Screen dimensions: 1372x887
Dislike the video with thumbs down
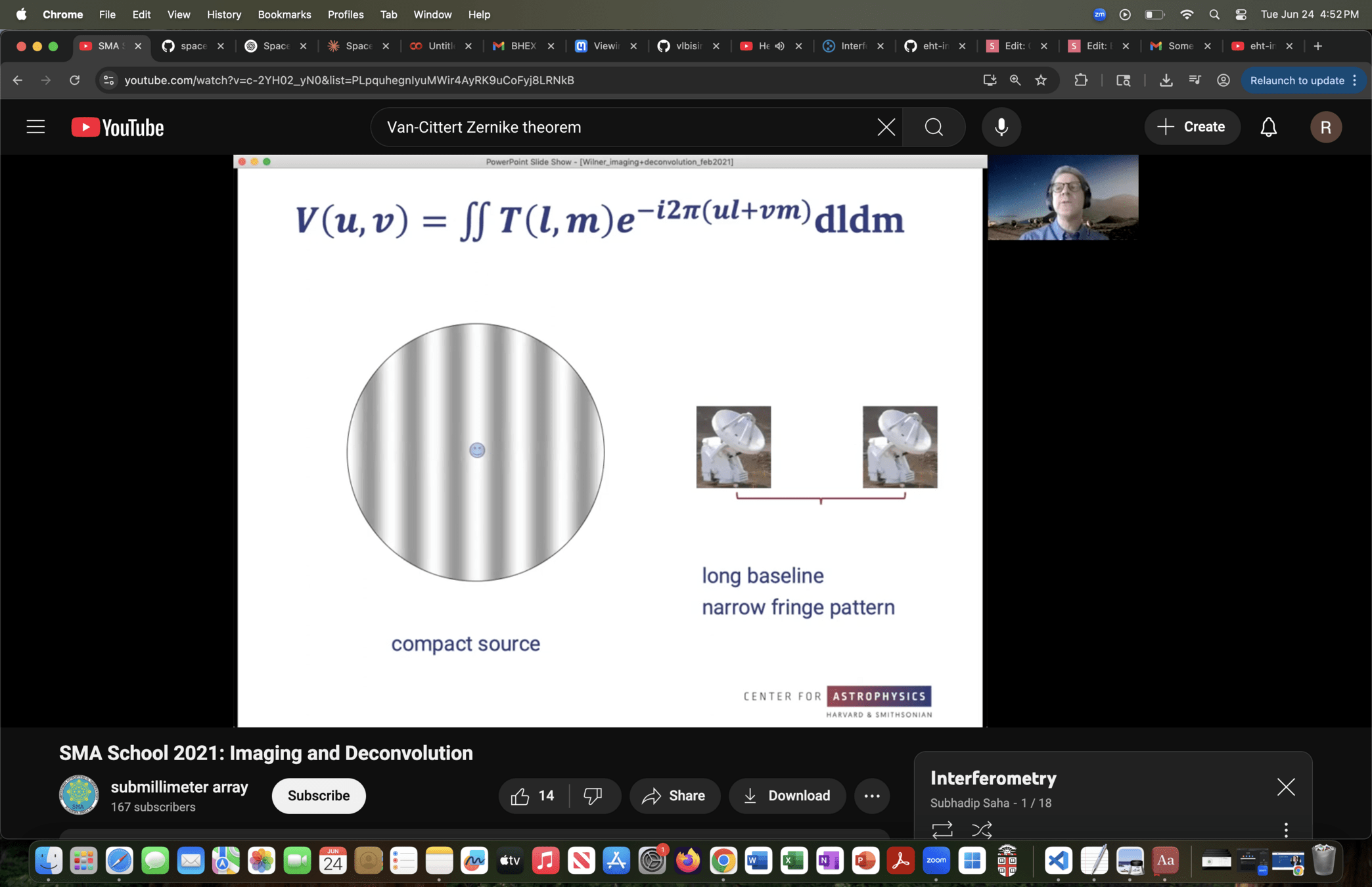coord(593,796)
